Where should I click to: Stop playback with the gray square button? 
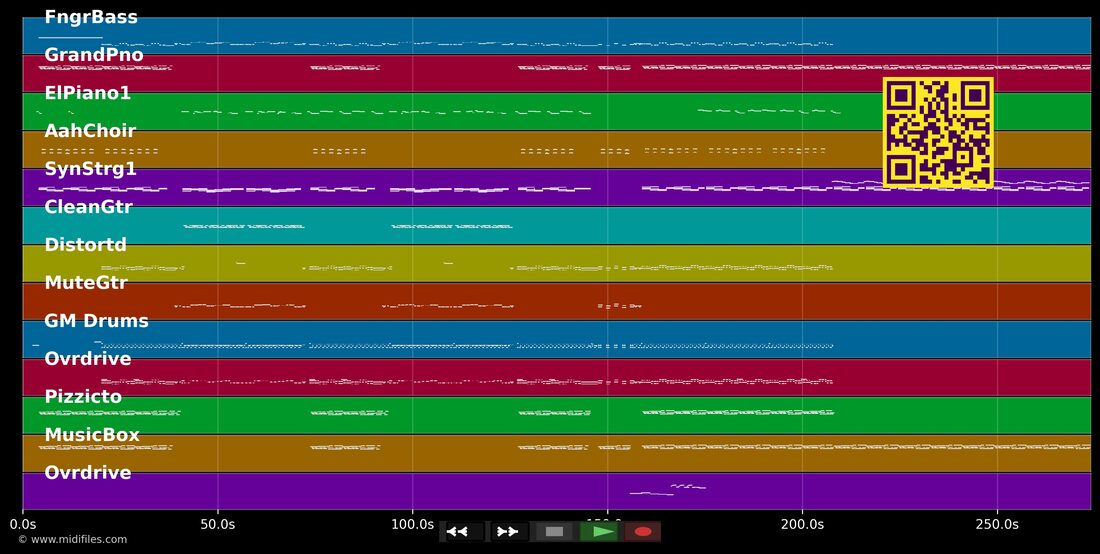coord(554,532)
